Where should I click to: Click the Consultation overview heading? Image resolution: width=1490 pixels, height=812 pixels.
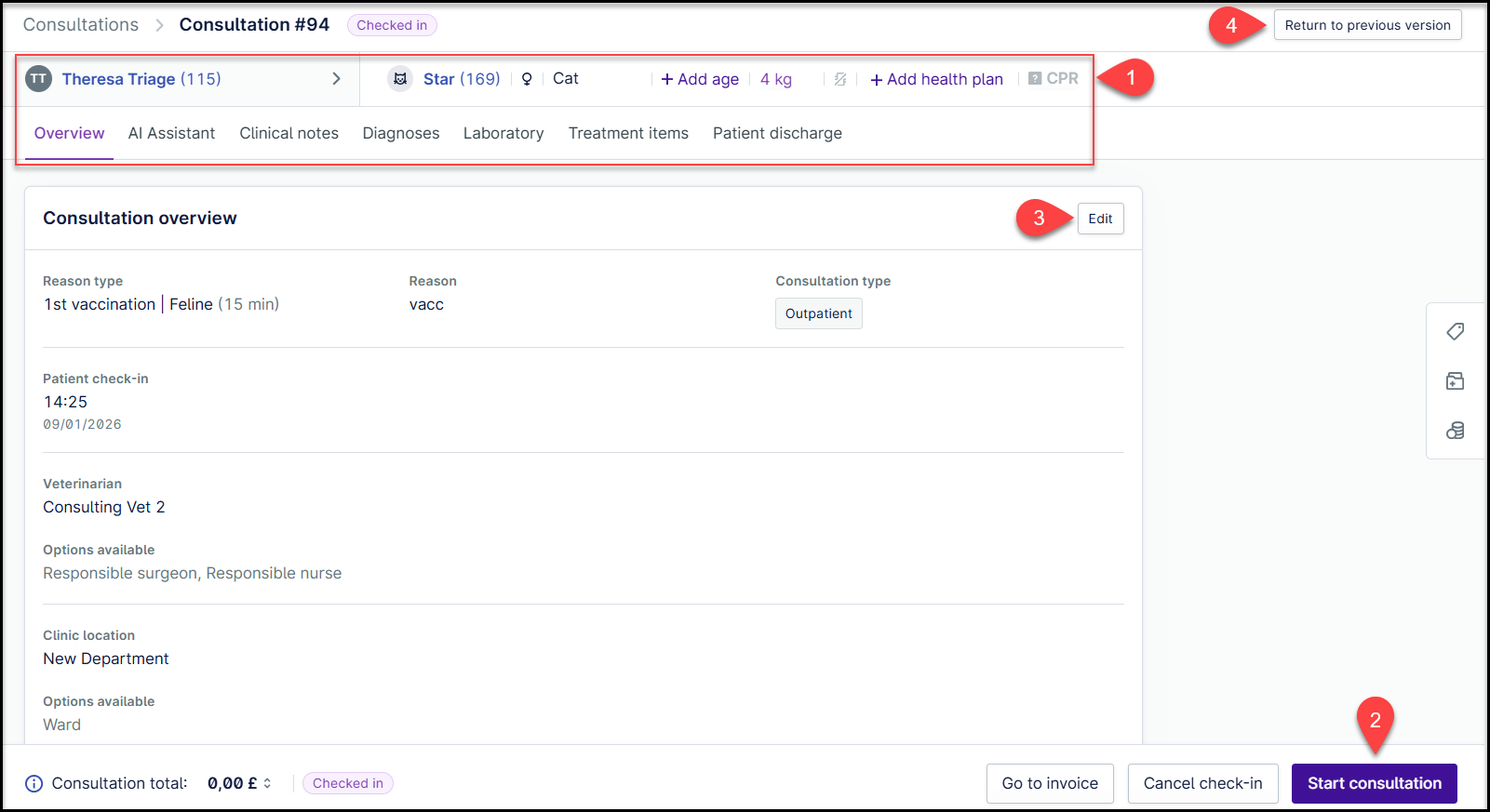(140, 219)
